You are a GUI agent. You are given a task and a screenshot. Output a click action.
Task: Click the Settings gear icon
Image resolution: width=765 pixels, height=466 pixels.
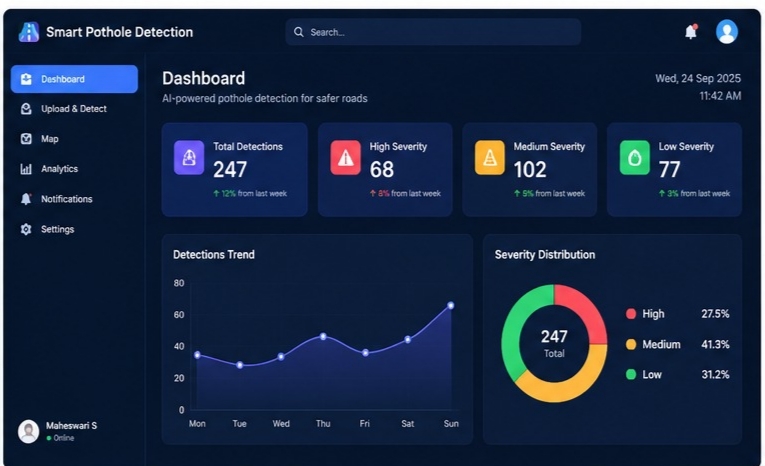click(x=26, y=229)
